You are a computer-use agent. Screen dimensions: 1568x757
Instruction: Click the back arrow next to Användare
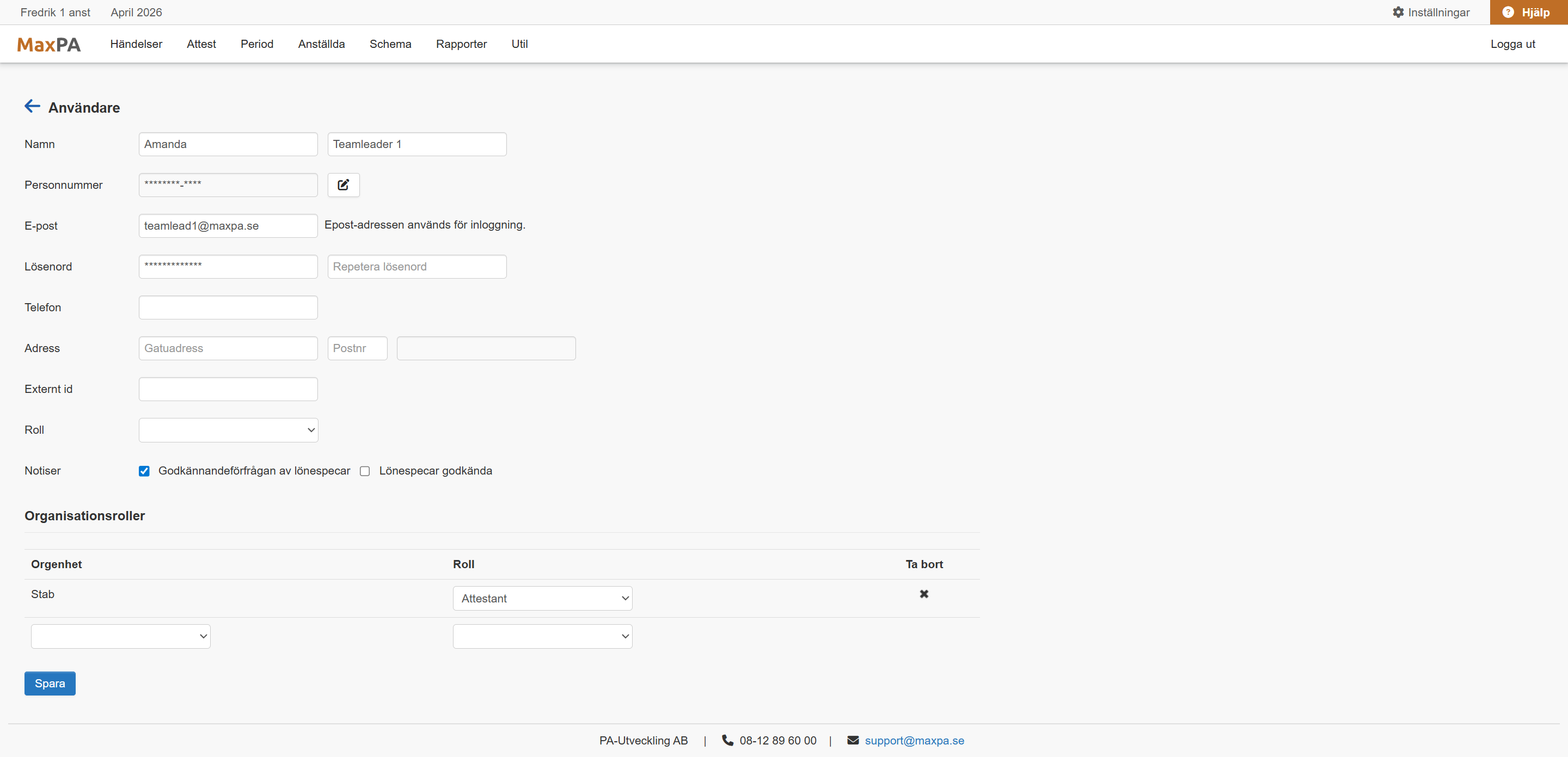pos(32,107)
